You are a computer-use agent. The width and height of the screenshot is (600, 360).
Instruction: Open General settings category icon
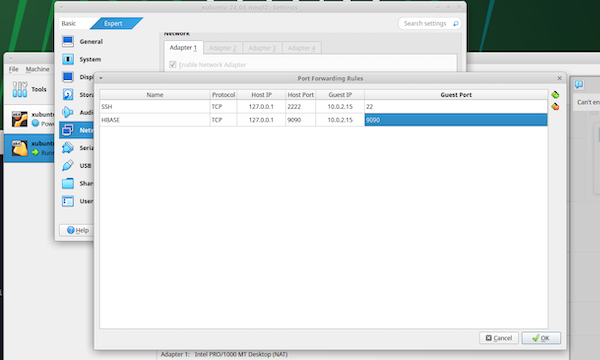[68, 41]
